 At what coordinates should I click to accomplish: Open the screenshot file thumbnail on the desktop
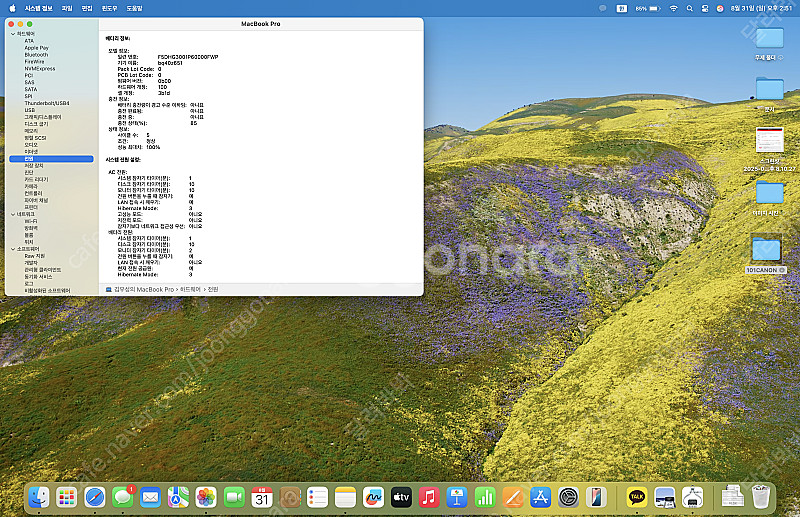click(769, 140)
